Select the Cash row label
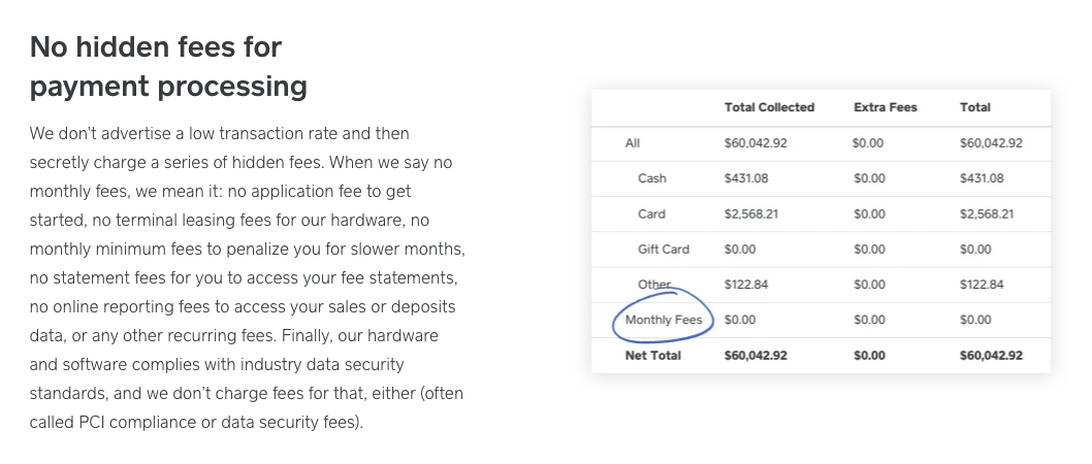The width and height of the screenshot is (1092, 464). tap(652, 178)
